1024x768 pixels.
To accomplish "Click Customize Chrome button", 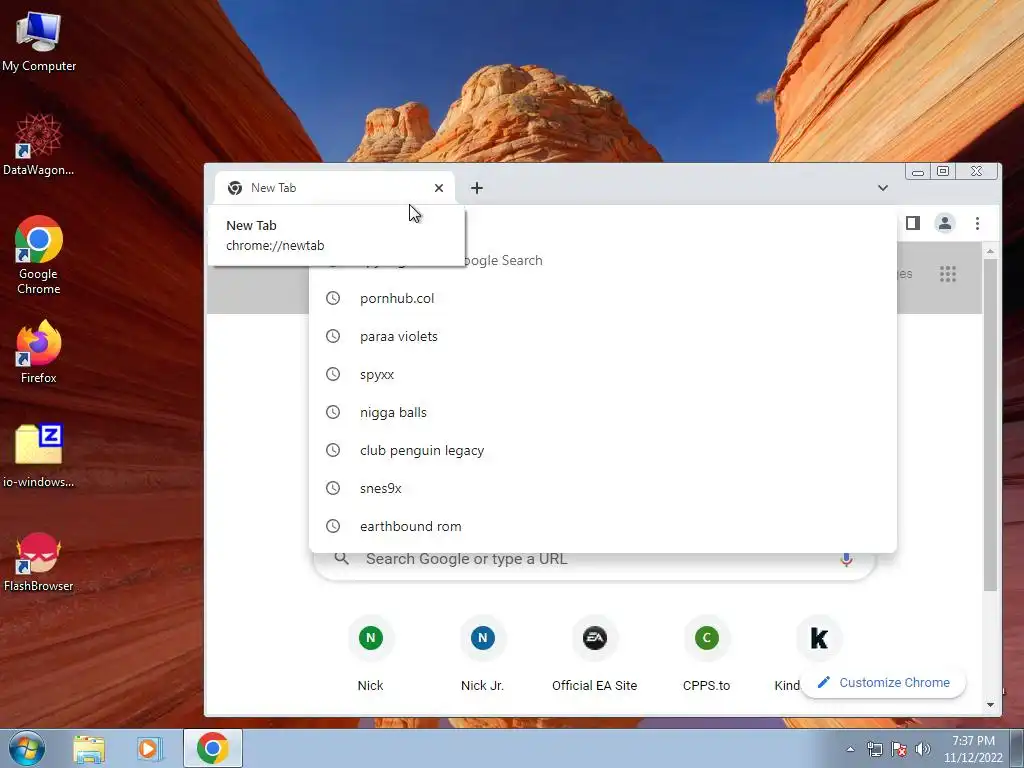I will tap(883, 682).
